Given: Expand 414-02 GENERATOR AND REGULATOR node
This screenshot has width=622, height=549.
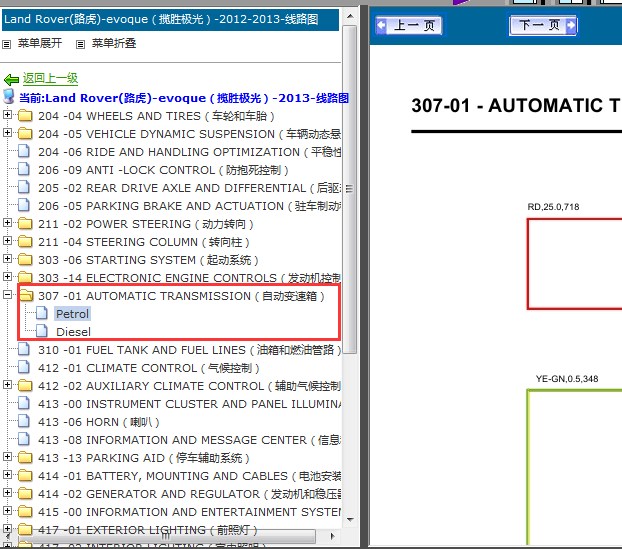Looking at the screenshot, I should 7,493.
